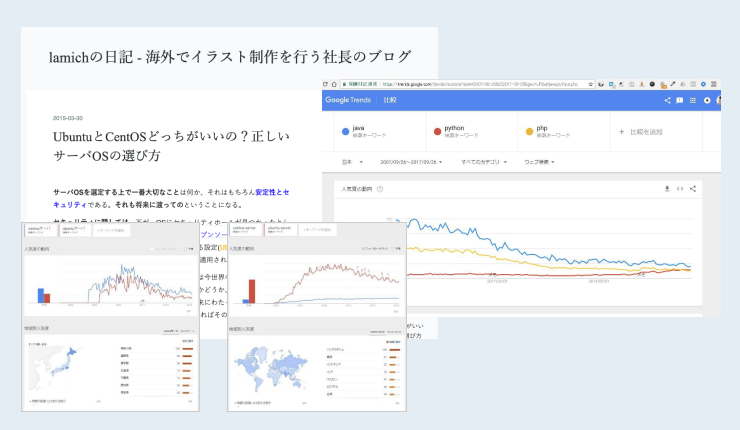Open the help icon beside 人気度の動向
Image resolution: width=740 pixels, height=430 pixels.
click(380, 189)
